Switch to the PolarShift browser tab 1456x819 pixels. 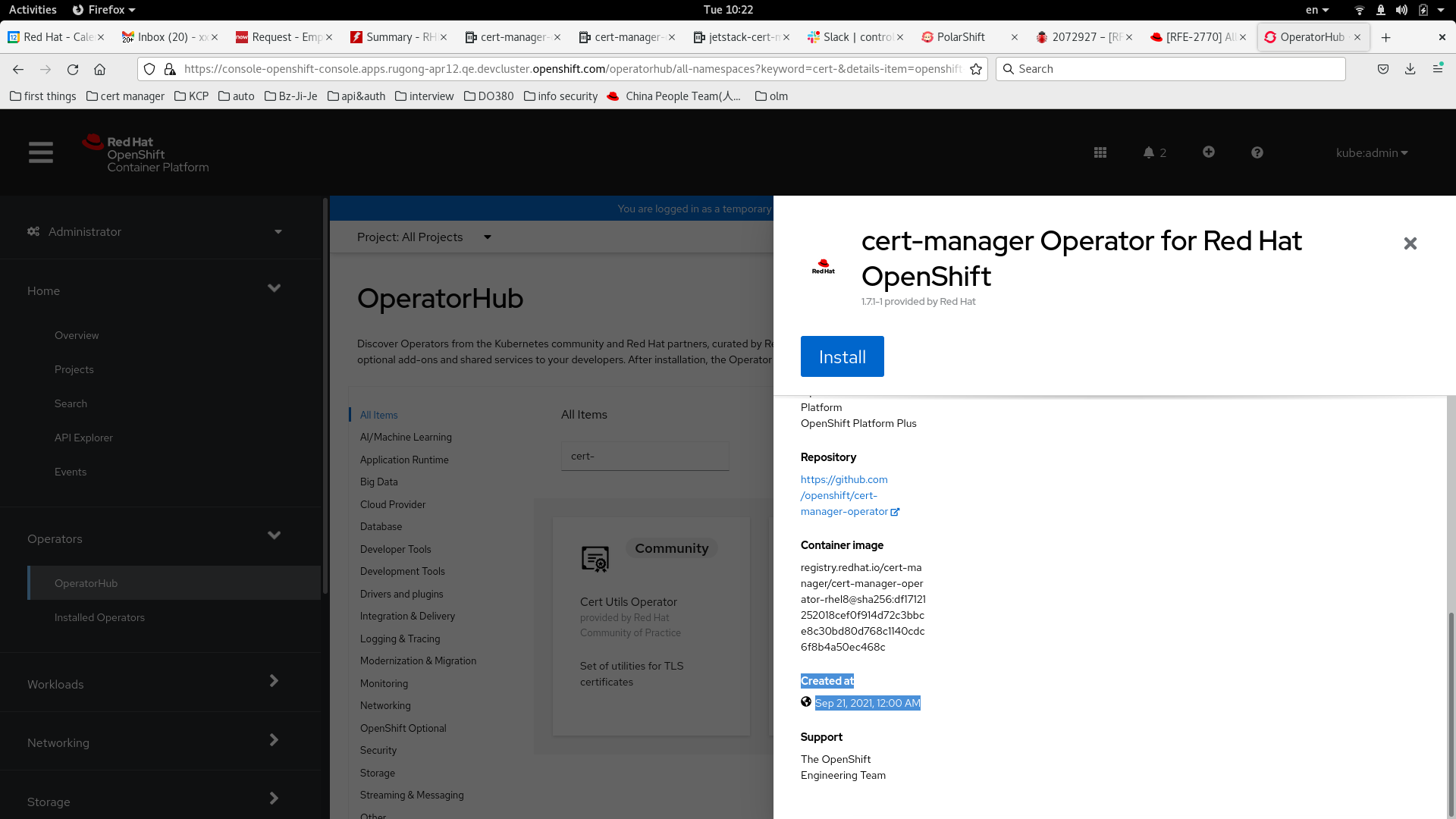pos(961,37)
